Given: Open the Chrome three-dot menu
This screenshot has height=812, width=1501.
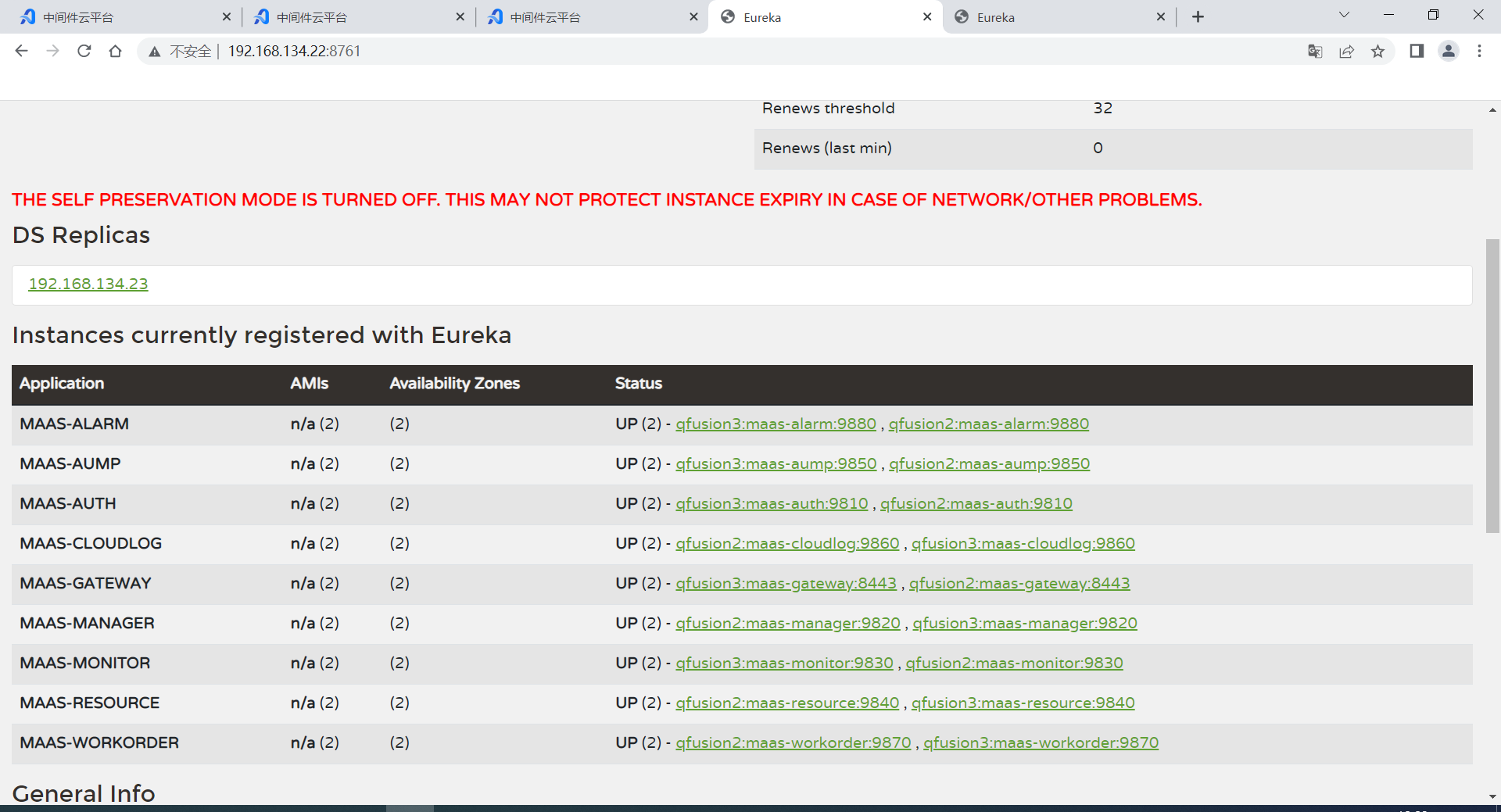Looking at the screenshot, I should pyautogui.click(x=1479, y=51).
